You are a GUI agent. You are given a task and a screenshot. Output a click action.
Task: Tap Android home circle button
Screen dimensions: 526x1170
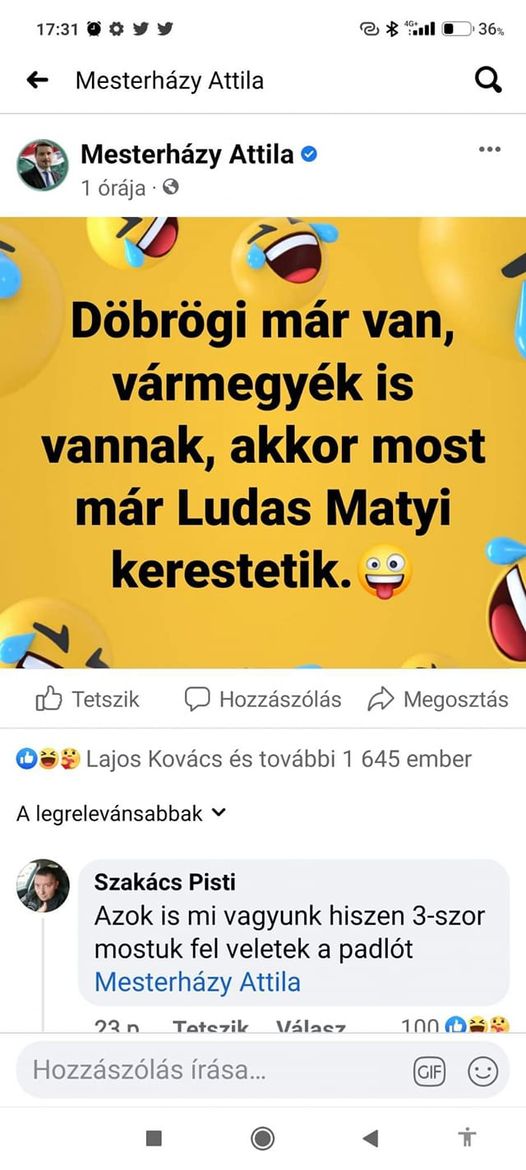coord(263,1138)
